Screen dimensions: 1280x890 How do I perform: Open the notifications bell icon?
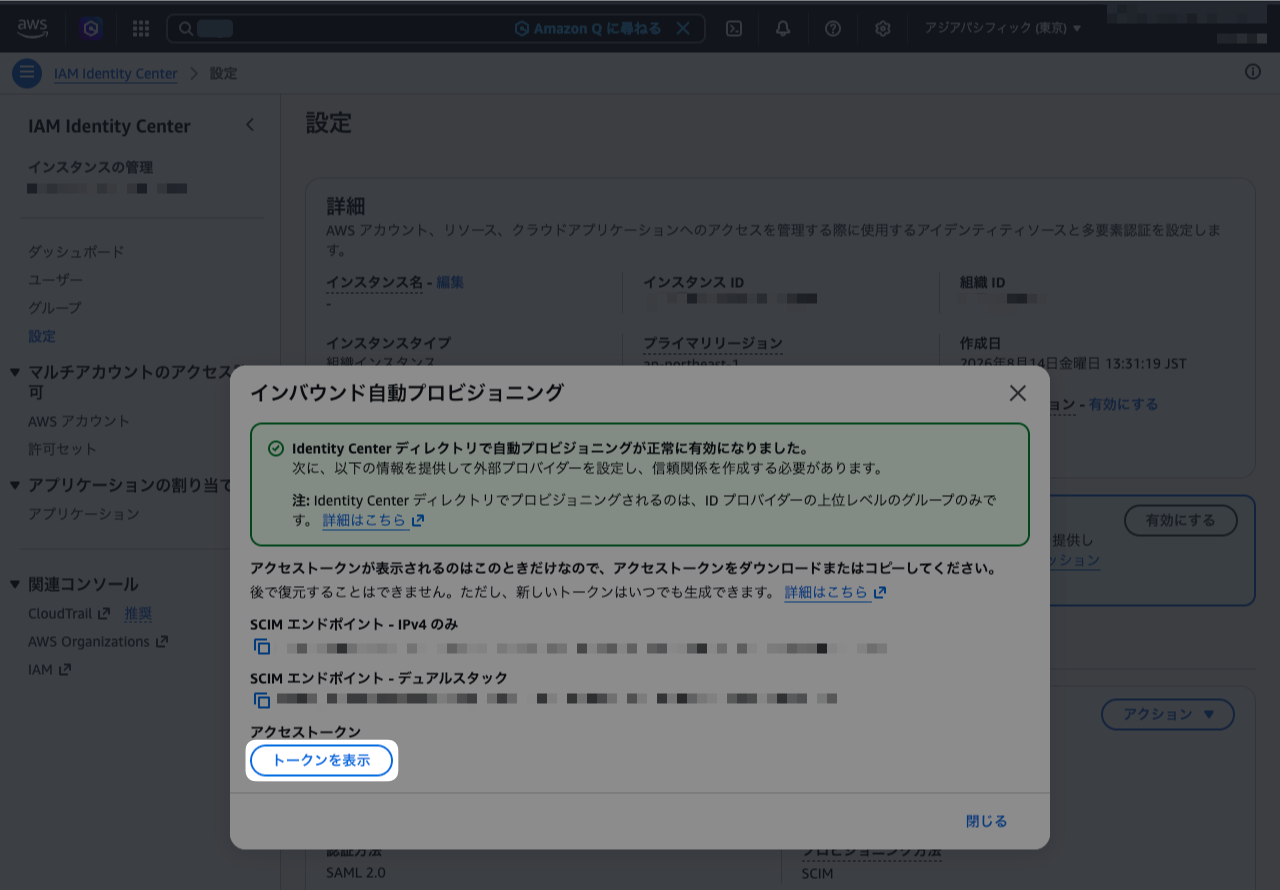click(783, 28)
